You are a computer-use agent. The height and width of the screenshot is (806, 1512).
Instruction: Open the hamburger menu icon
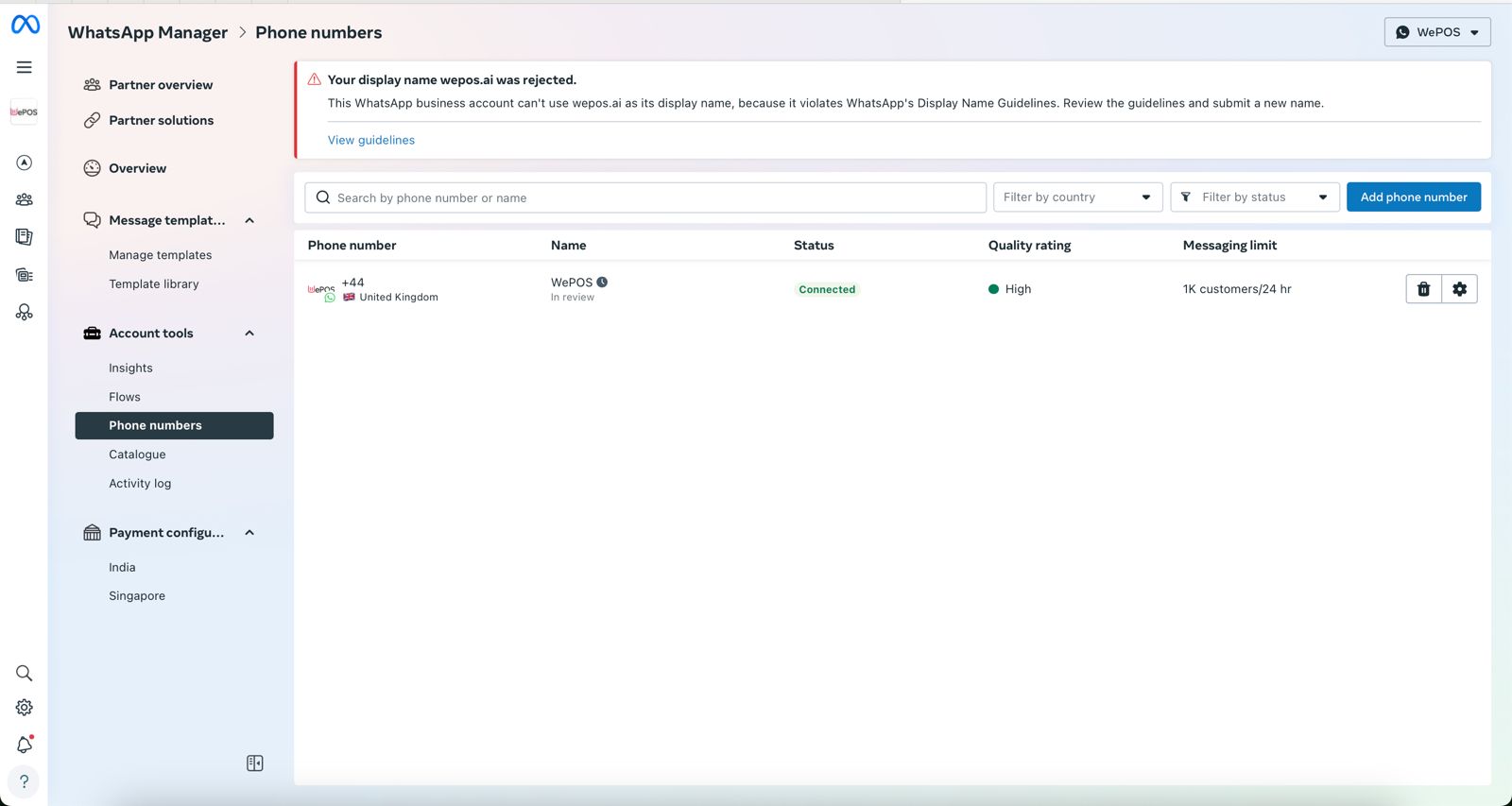tap(25, 67)
